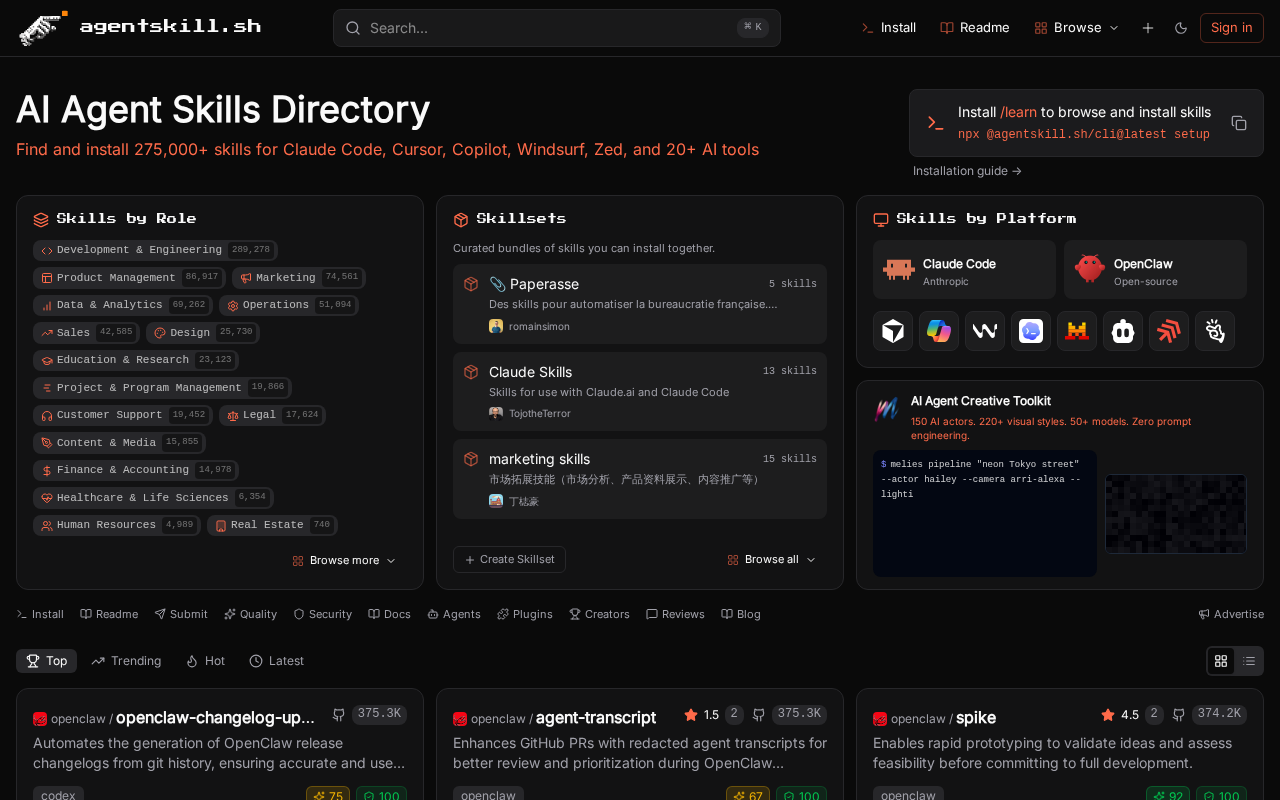The width and height of the screenshot is (1280, 800).
Task: Expand Browse more under Skills by Role
Action: pos(344,561)
